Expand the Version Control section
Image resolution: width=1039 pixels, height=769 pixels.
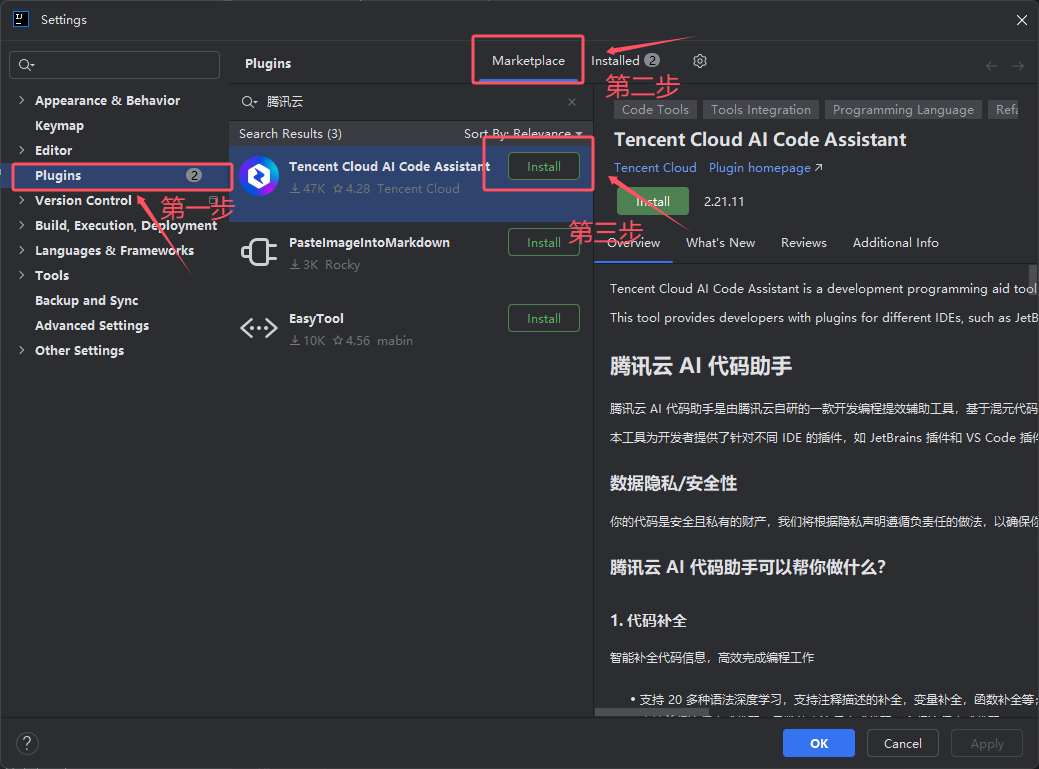tap(21, 200)
